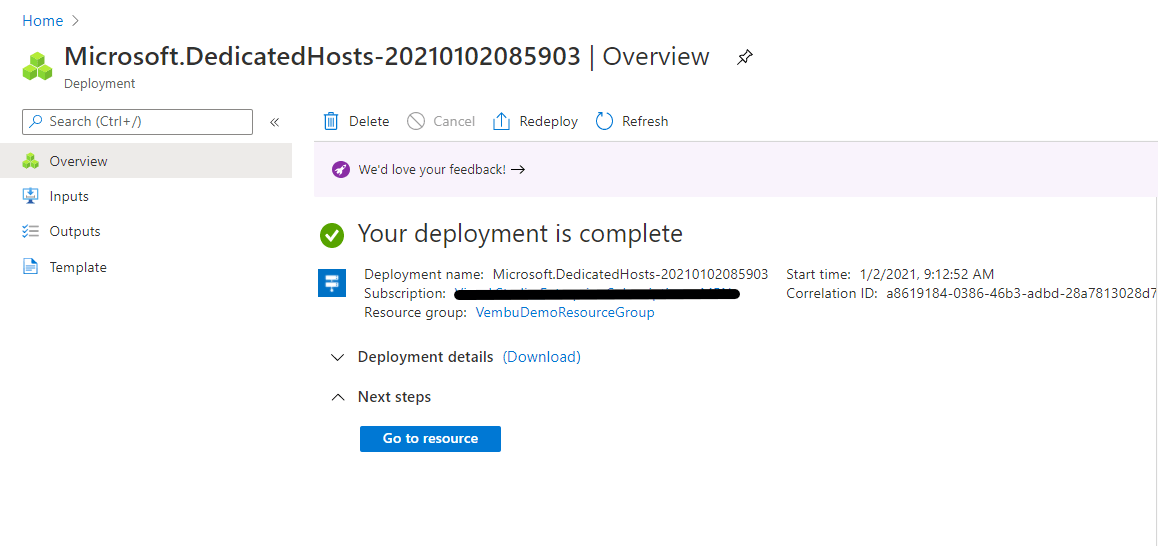Click the blue deployment resource icon

coord(332,282)
